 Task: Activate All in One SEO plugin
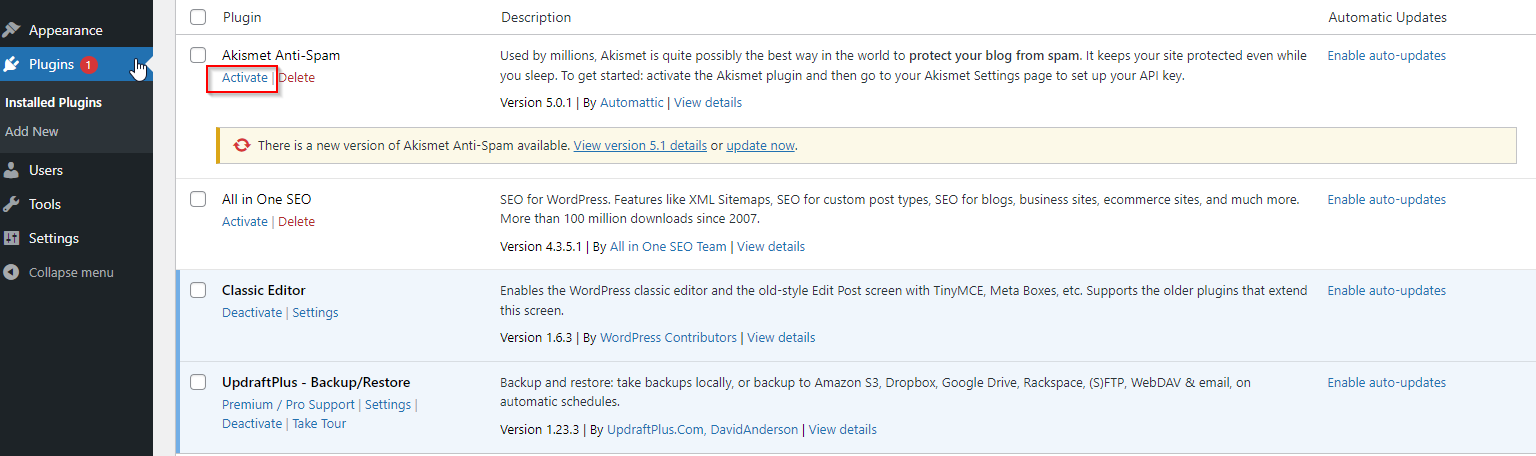[245, 221]
